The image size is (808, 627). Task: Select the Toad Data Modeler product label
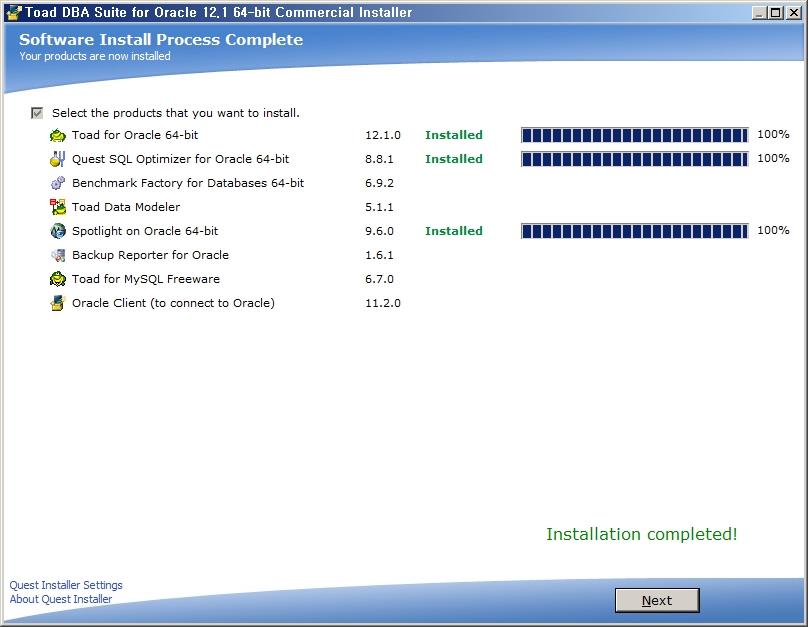coord(126,207)
